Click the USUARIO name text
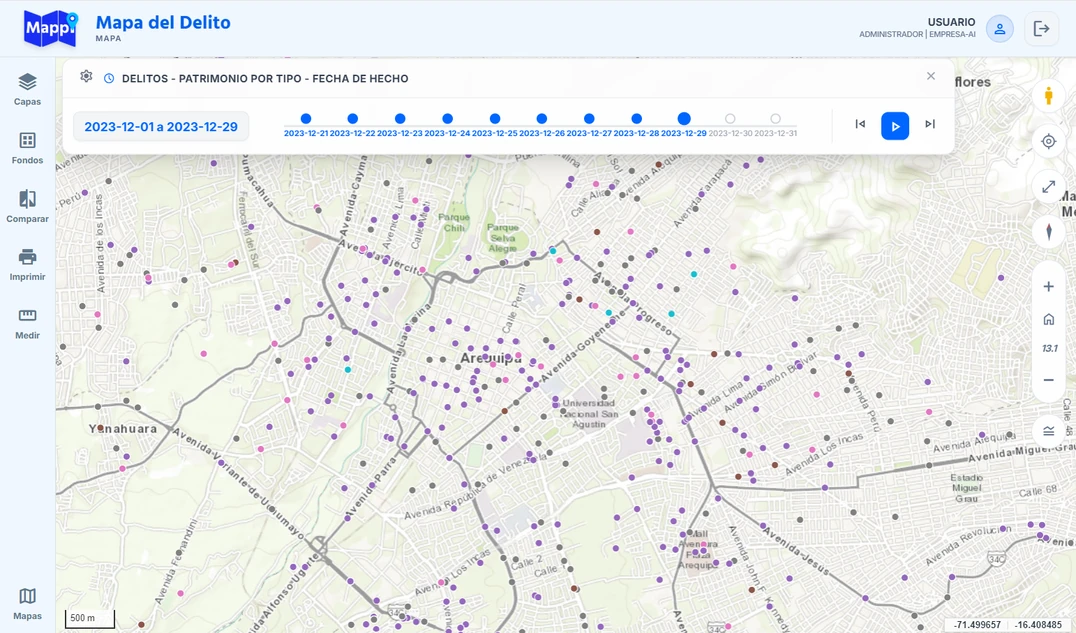 (x=951, y=22)
